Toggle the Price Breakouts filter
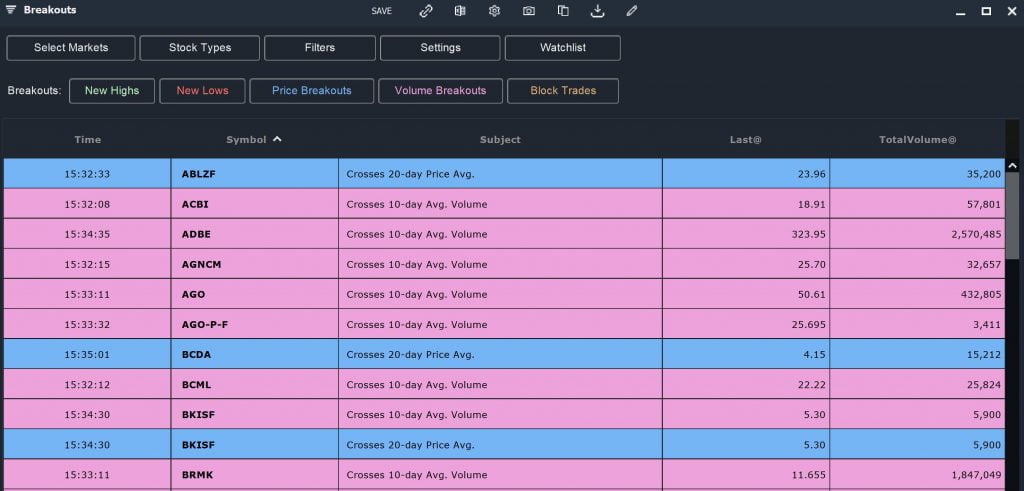Screen dimensions: 1024x491 coord(312,91)
